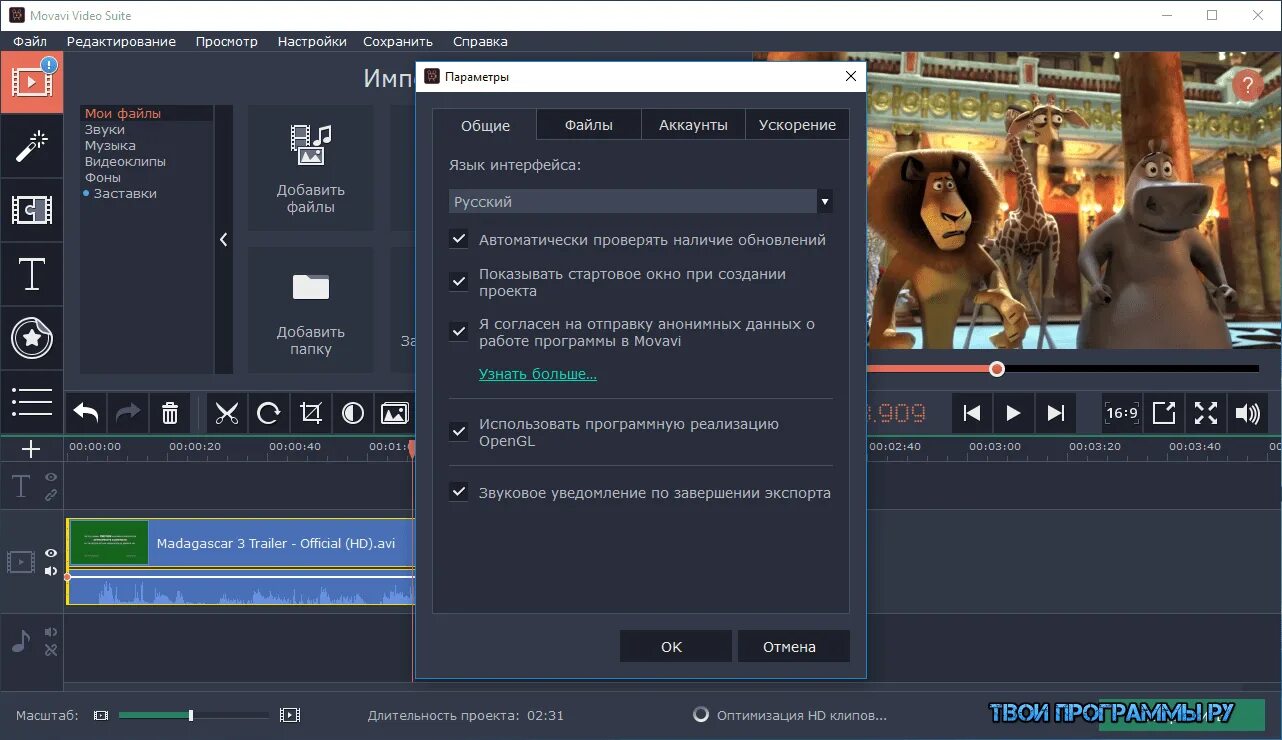
Task: Toggle sound notification on export completion
Action: pos(459,492)
